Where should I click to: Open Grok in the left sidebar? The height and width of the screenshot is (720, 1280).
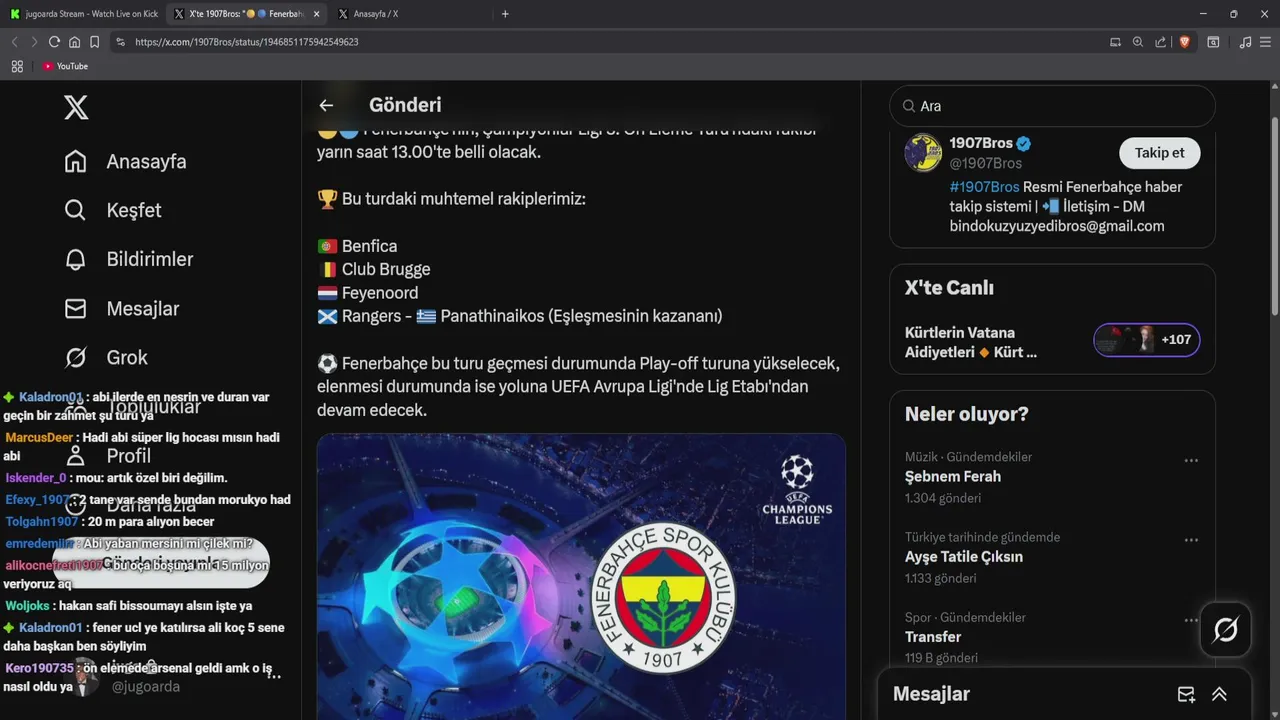pyautogui.click(x=106, y=357)
